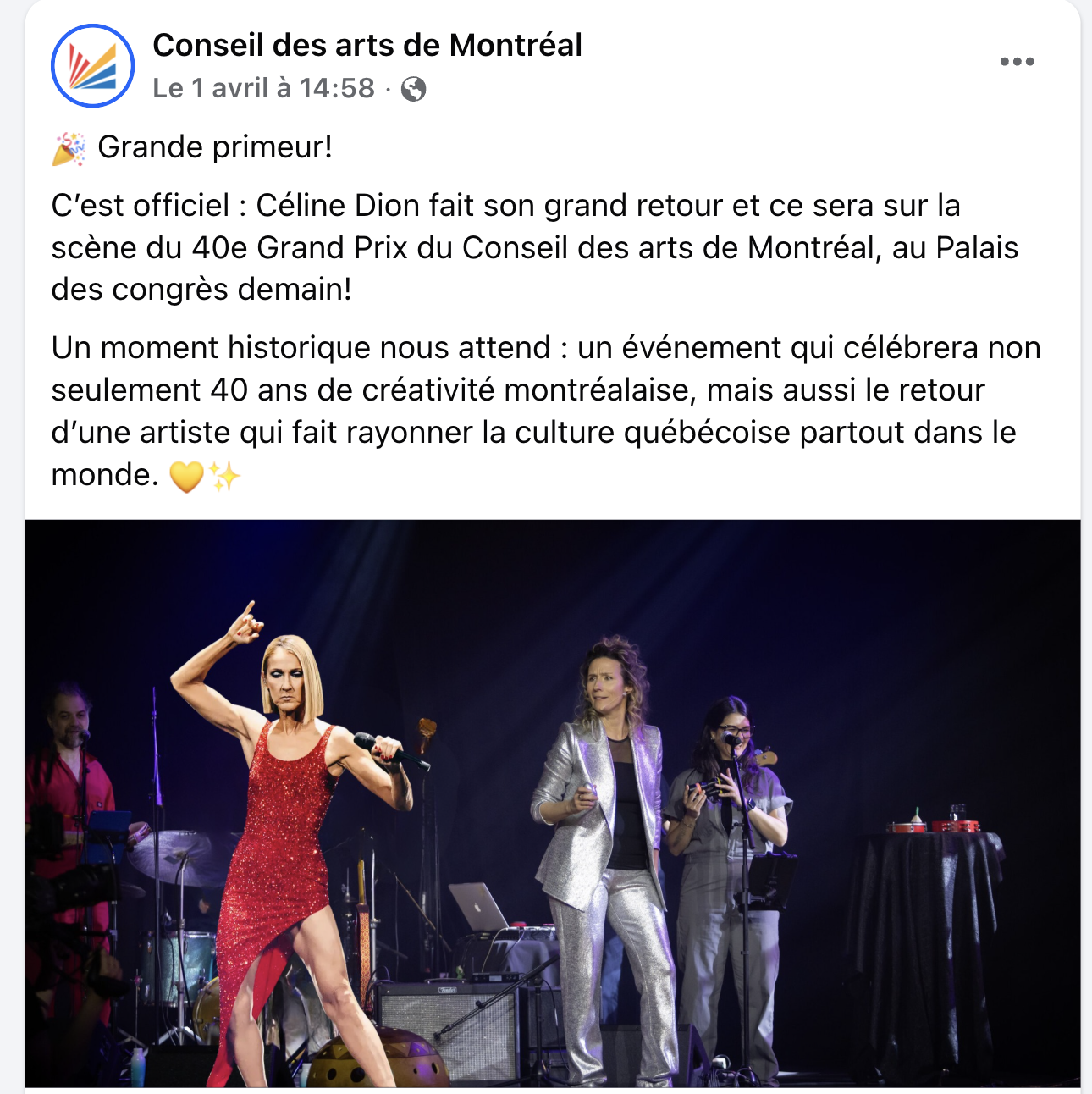Click the Apple laptop on stage

[x=481, y=906]
